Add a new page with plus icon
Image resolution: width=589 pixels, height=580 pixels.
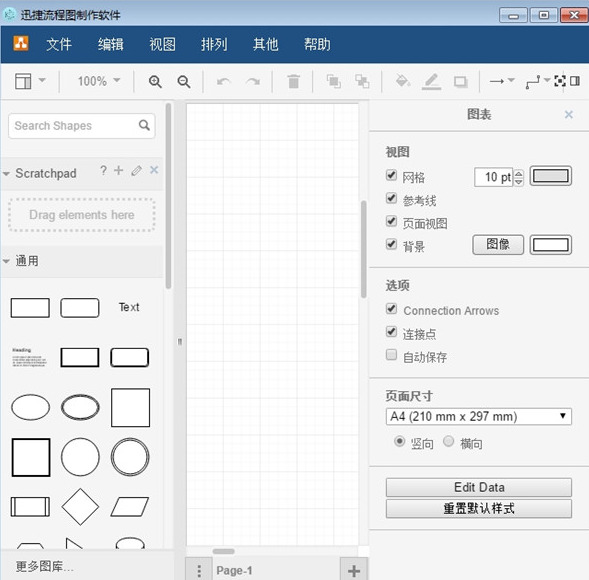coord(354,571)
